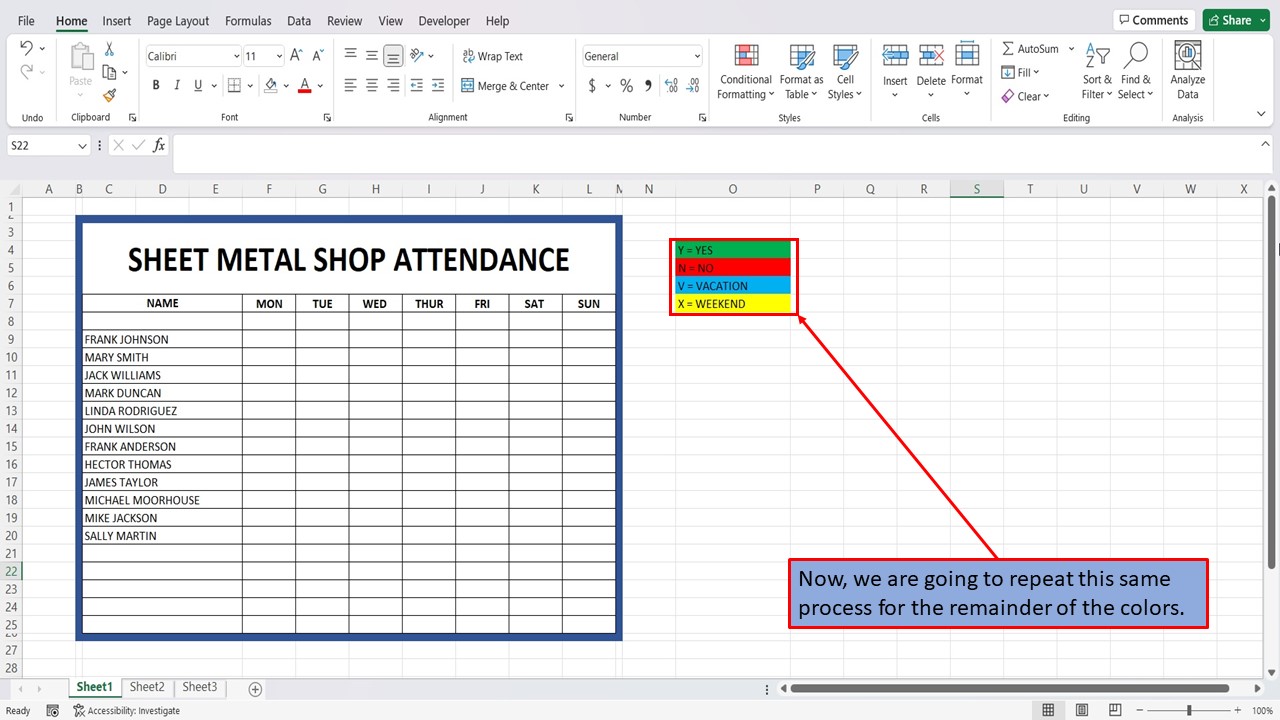
Task: Toggle Merge & Center
Action: [x=506, y=86]
